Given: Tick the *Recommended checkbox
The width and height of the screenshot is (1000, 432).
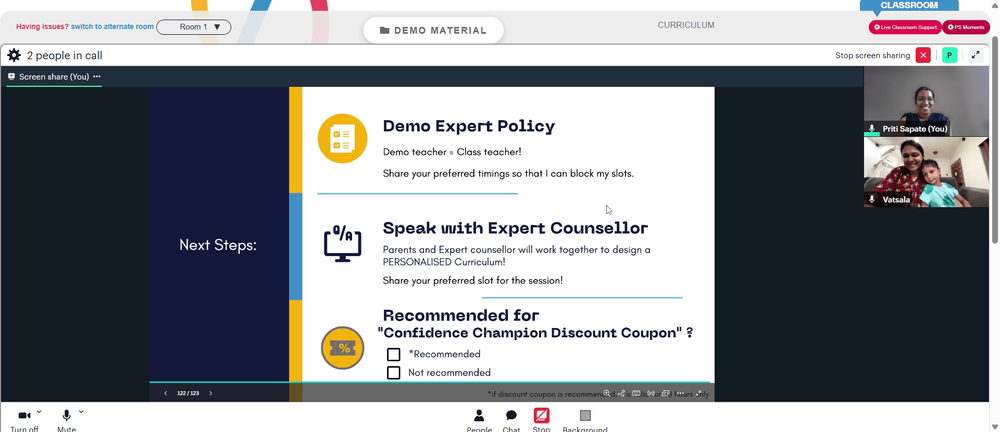Looking at the screenshot, I should coord(393,354).
